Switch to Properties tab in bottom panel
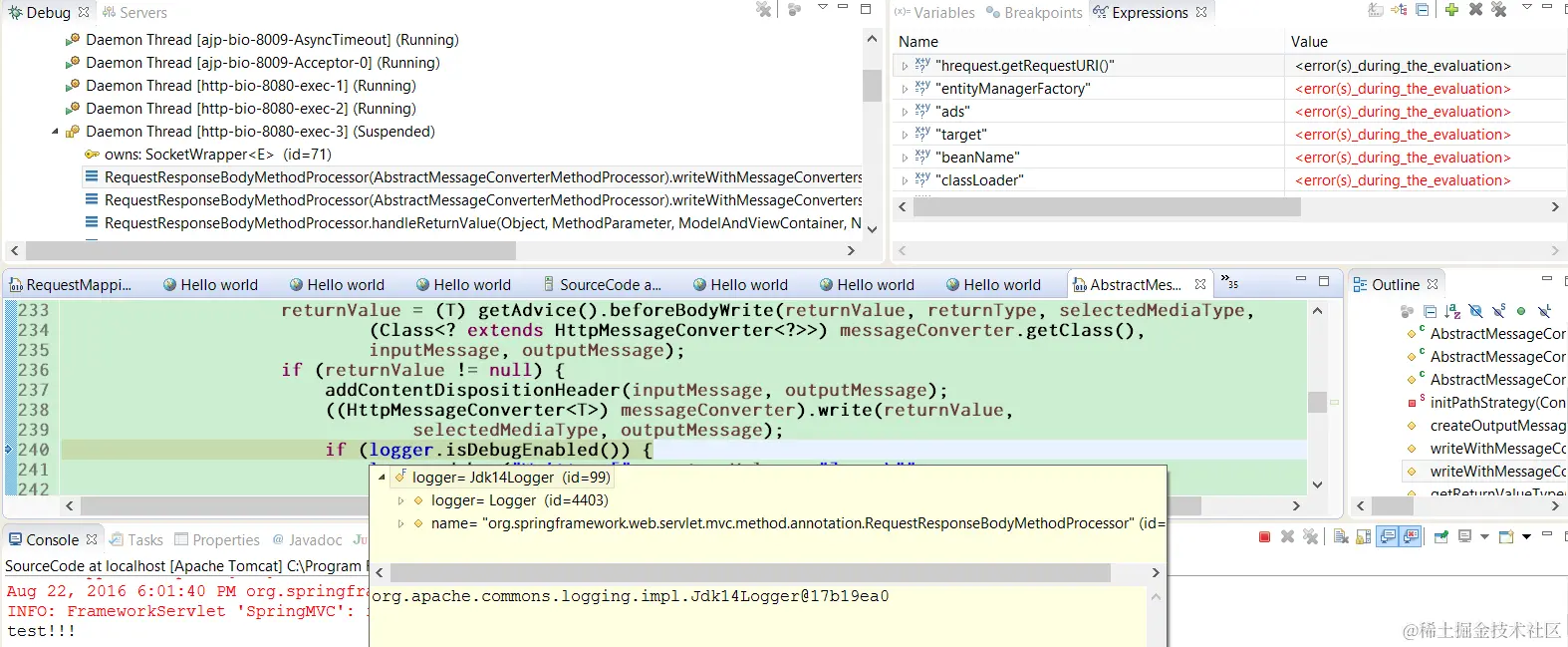The height and width of the screenshot is (647, 1568). [x=217, y=539]
